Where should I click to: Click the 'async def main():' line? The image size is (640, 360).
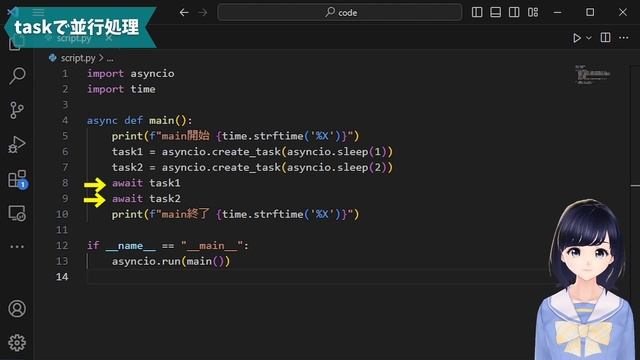(139, 120)
